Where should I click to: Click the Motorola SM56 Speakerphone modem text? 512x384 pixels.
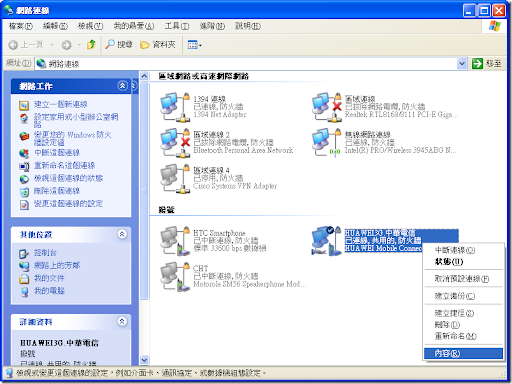click(250, 284)
